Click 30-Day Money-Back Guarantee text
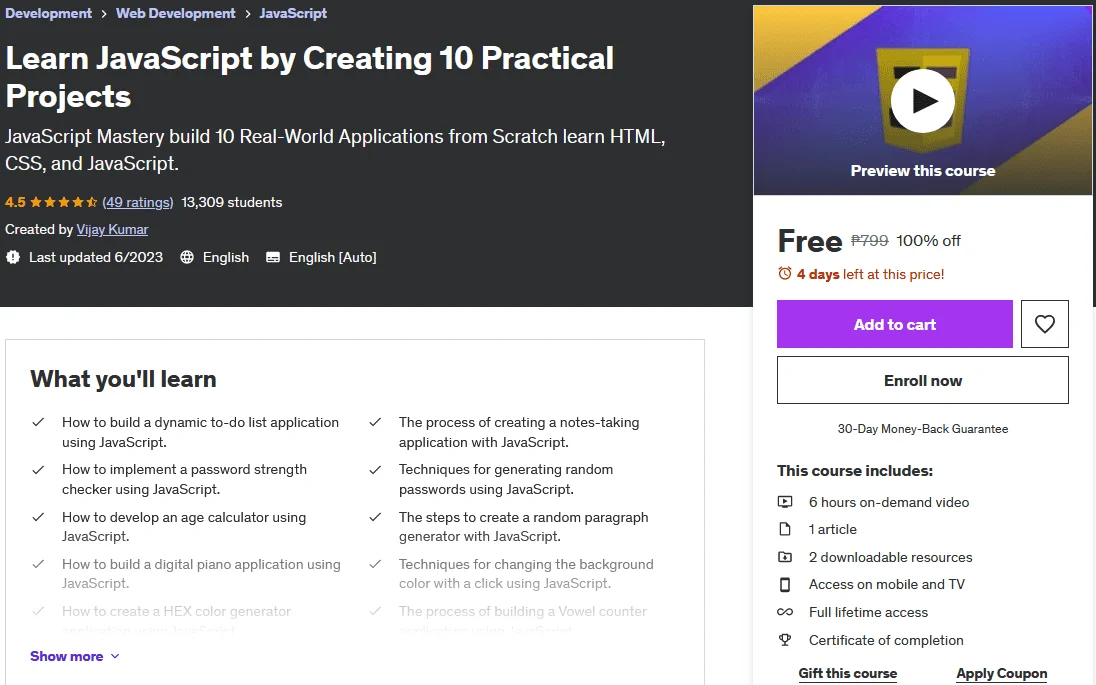Screen dimensions: 1096x685 click(x=923, y=428)
